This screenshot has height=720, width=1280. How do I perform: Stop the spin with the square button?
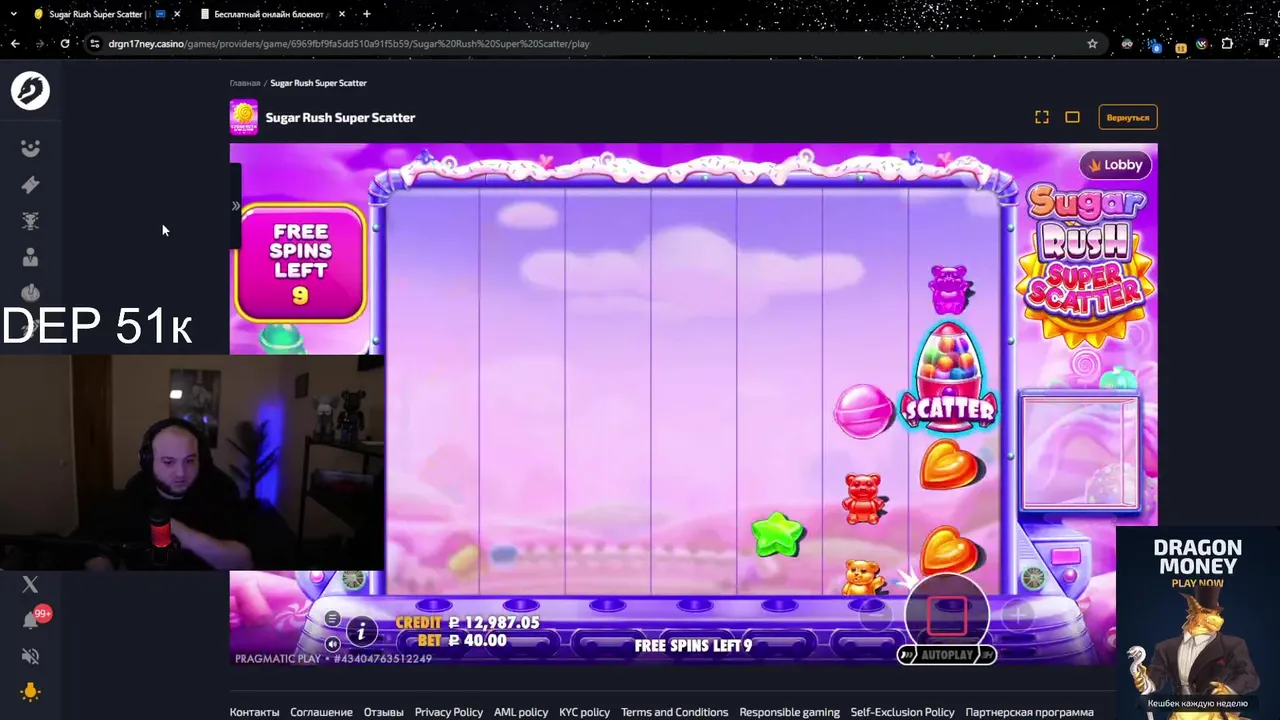946,616
